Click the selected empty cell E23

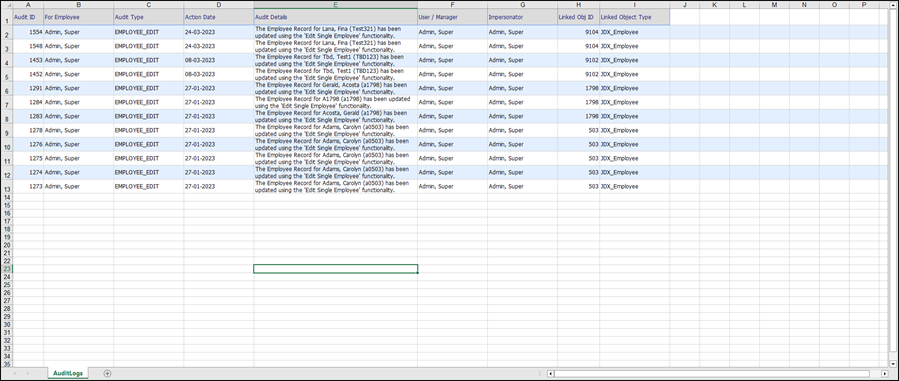335,269
